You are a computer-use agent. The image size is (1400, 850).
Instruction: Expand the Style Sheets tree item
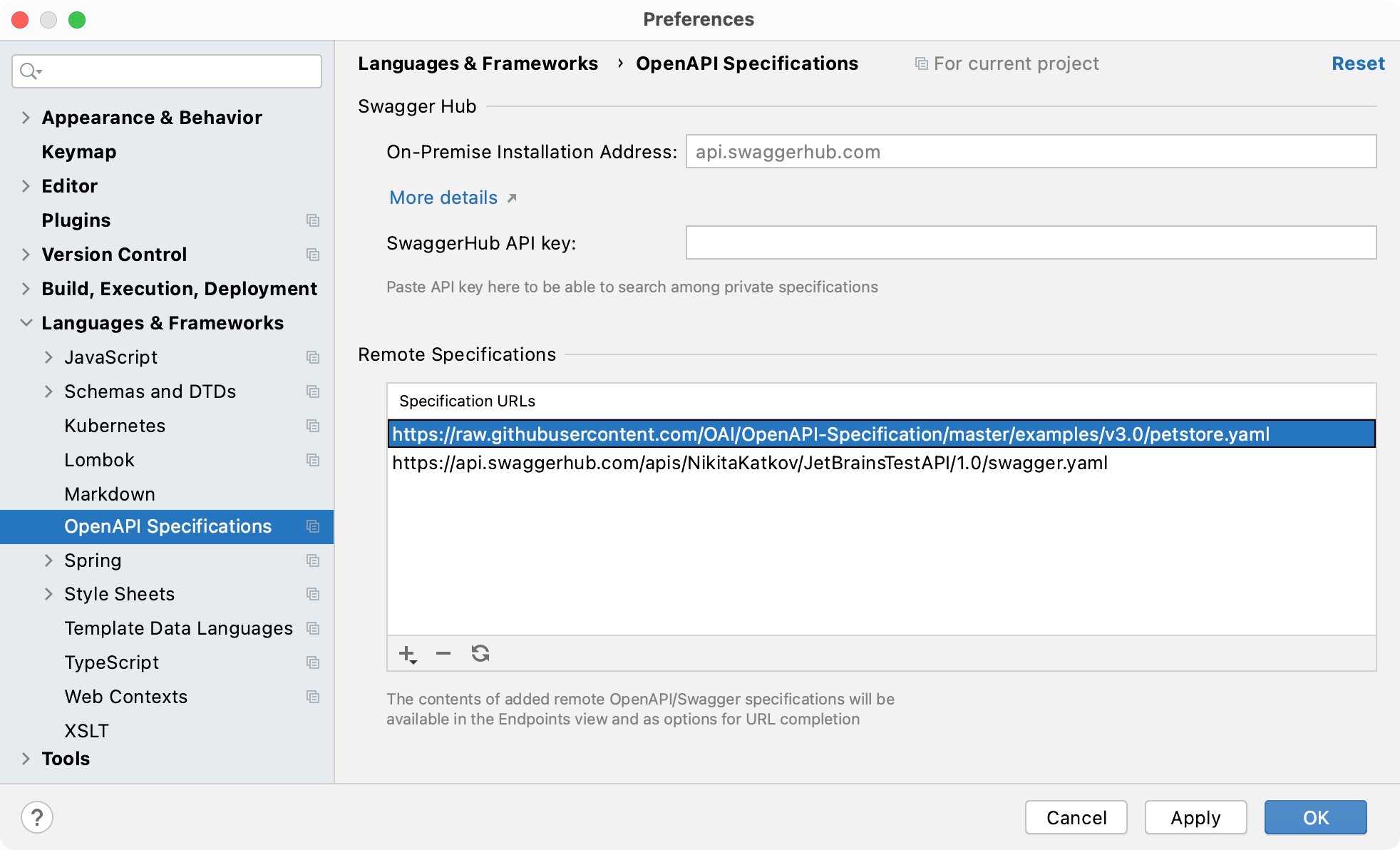pos(48,594)
